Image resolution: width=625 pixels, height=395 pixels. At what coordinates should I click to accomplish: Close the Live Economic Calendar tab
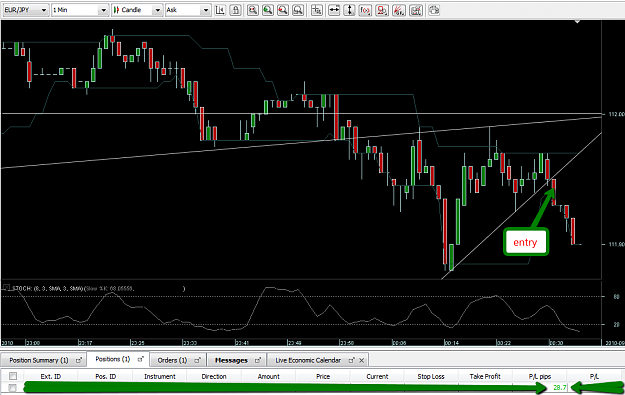[361, 360]
